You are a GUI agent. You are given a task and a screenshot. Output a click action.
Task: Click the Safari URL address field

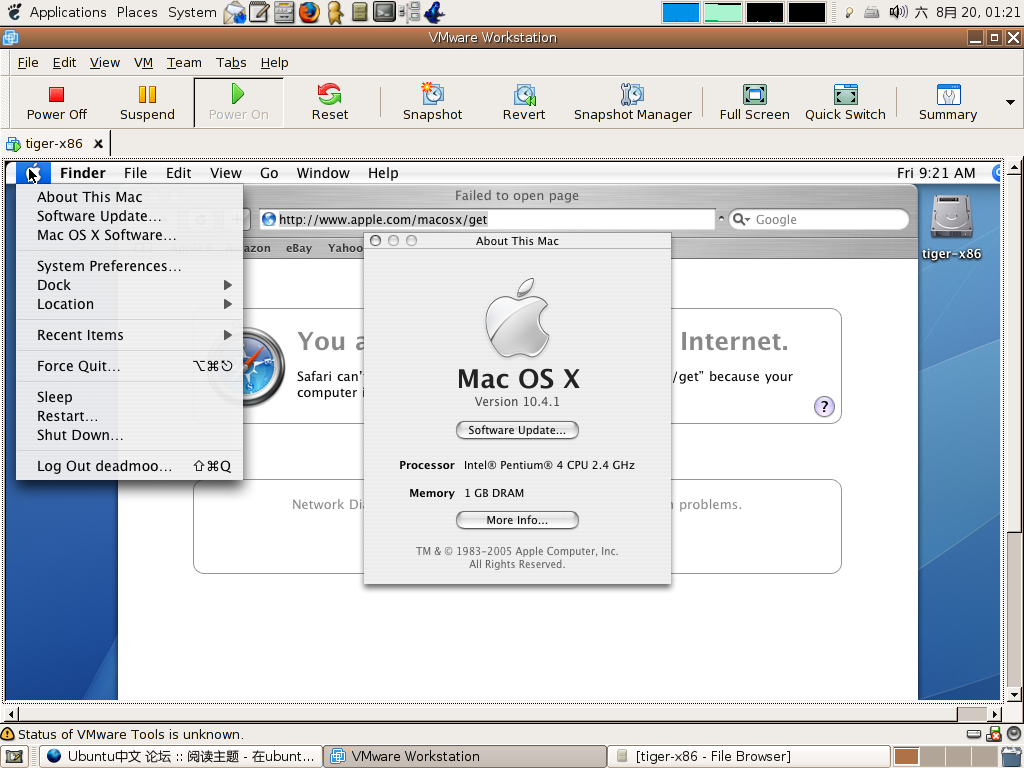(x=487, y=219)
